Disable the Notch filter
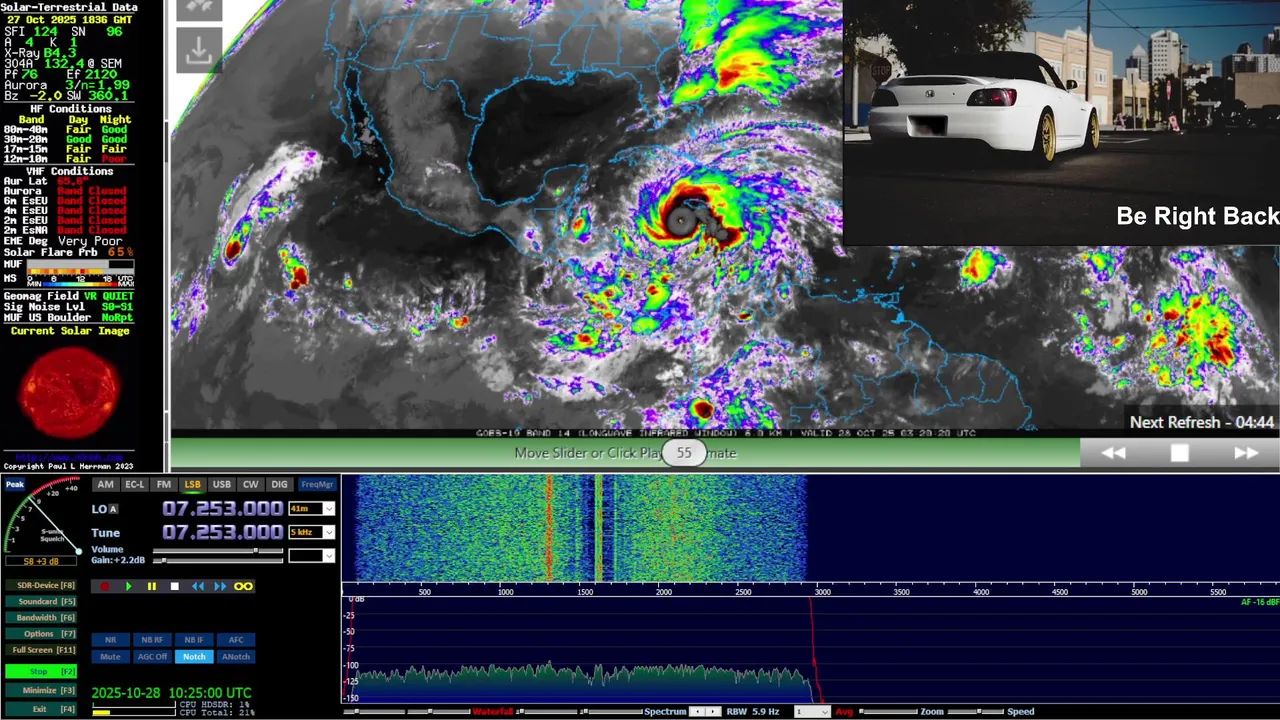Screen dimensions: 1280x720 tap(194, 657)
